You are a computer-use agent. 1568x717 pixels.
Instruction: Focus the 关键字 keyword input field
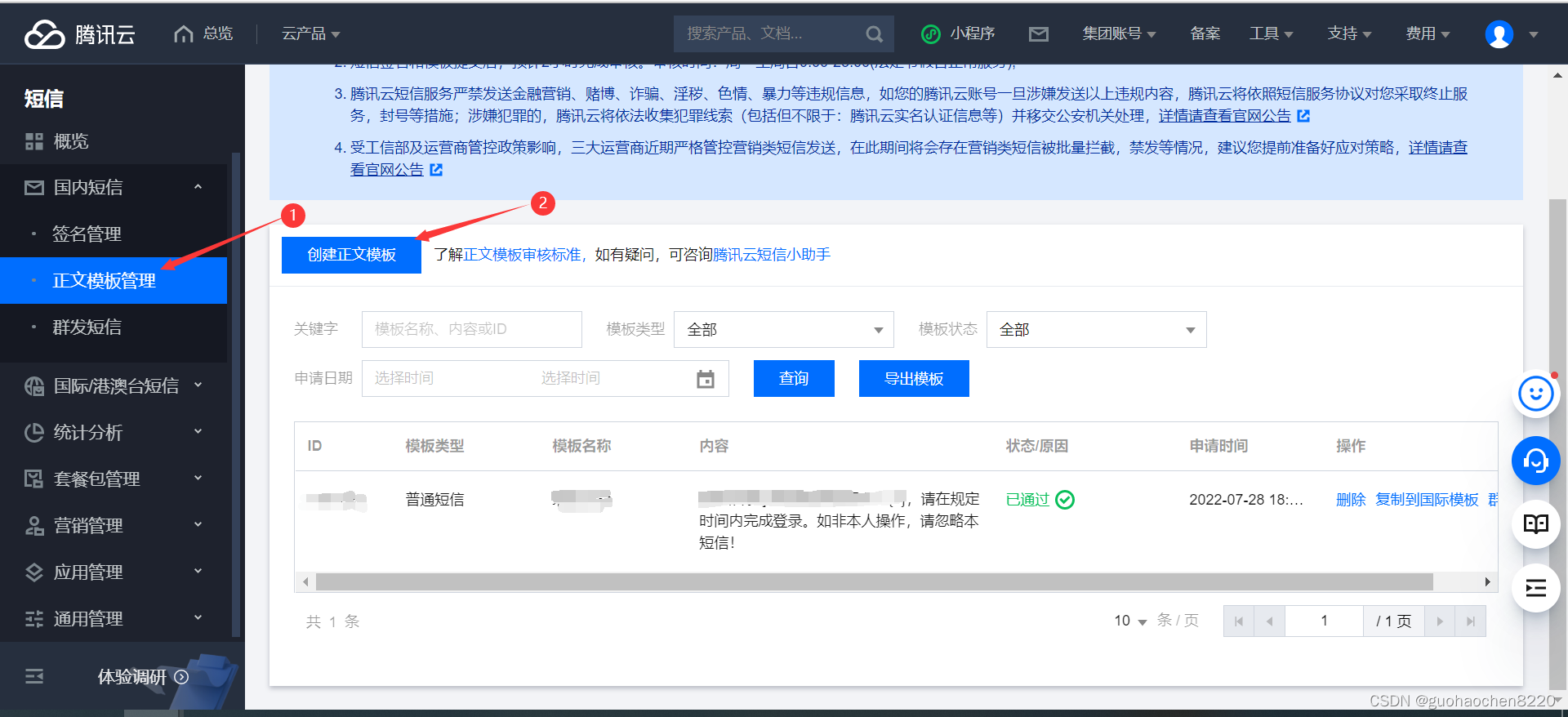[472, 330]
